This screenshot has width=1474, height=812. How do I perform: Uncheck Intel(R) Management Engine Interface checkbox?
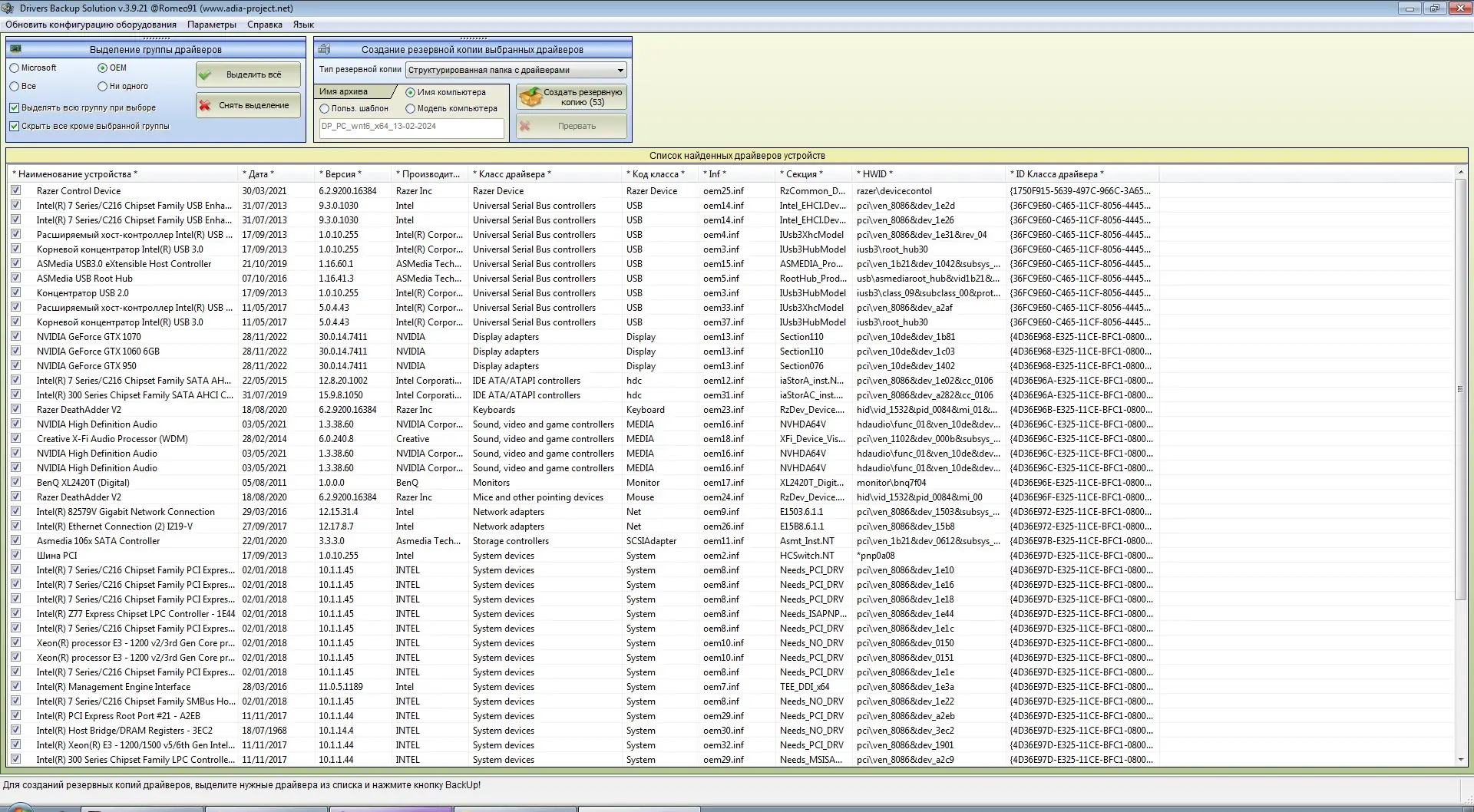click(x=15, y=687)
